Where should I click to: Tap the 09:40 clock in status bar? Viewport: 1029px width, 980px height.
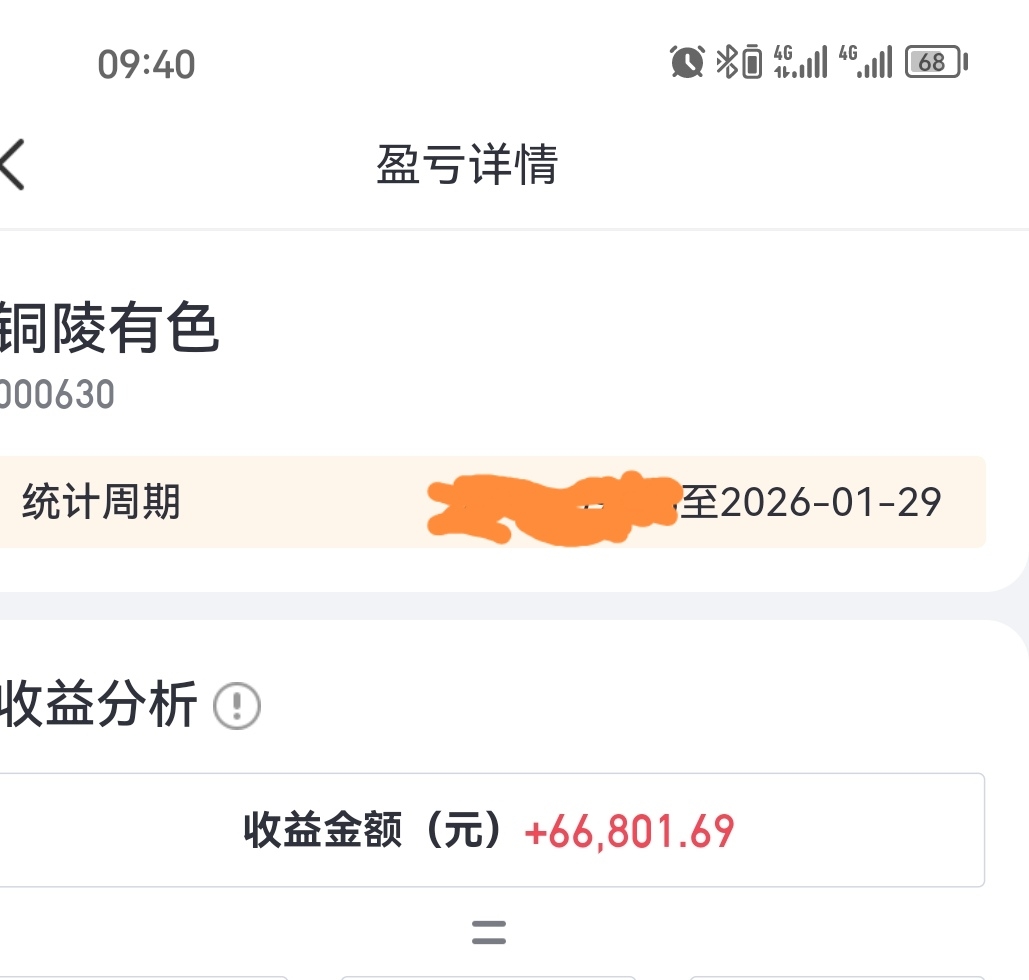click(x=146, y=65)
